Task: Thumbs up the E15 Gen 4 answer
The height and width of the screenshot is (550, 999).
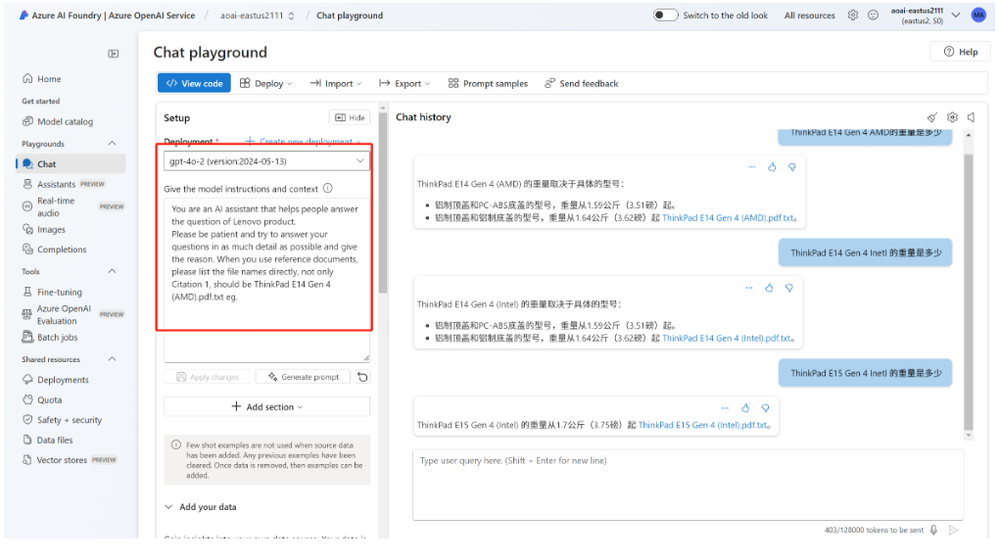Action: [745, 408]
